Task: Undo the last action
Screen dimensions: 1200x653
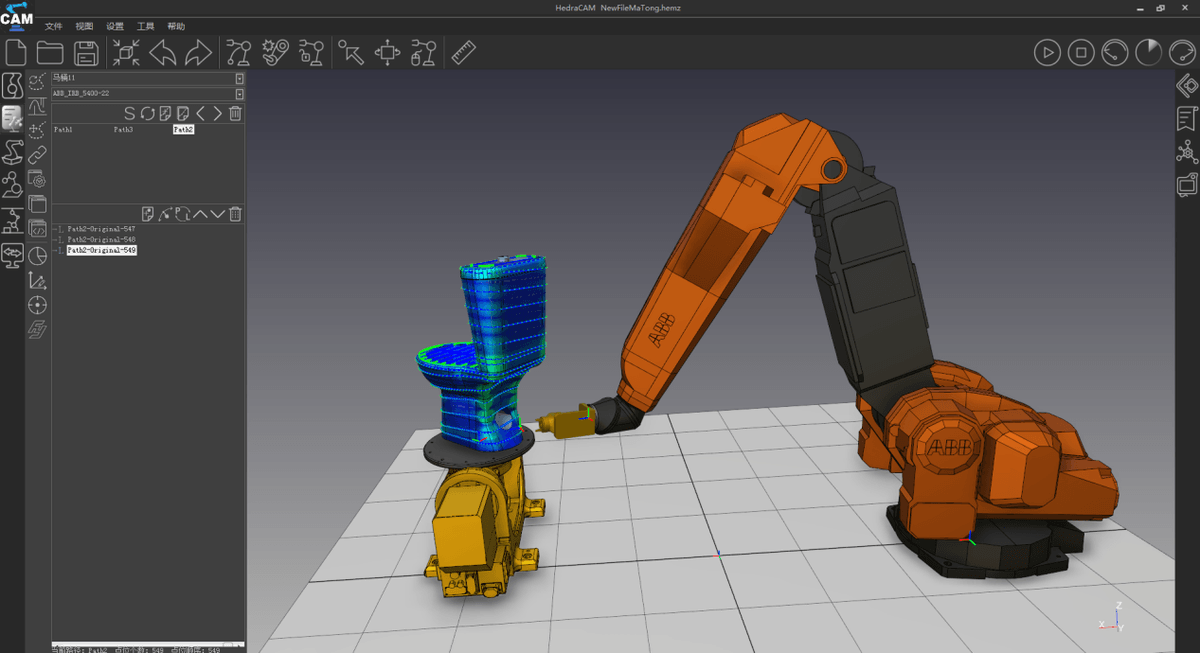Action: tap(163, 52)
